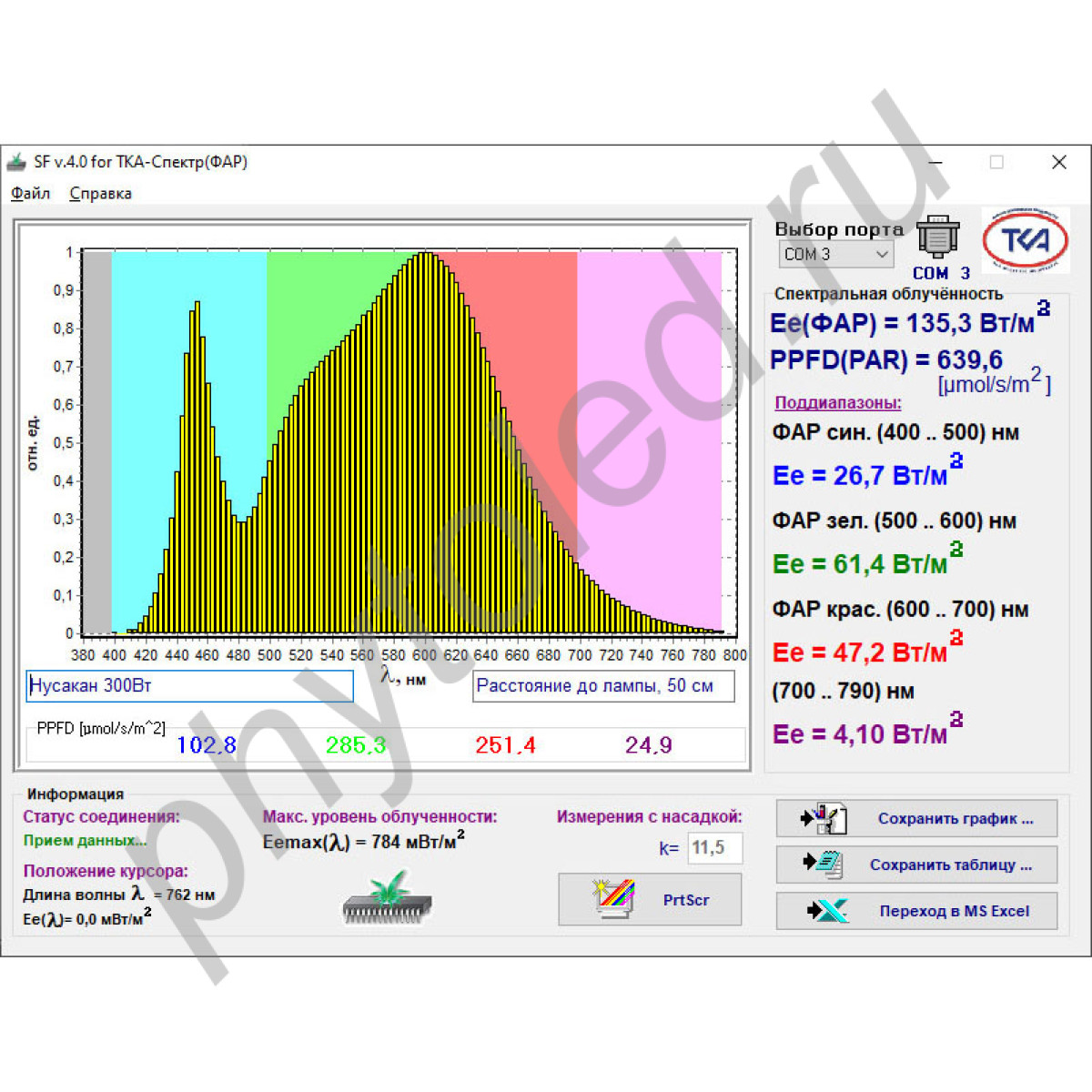Open the Файл menu
1092x1092 pixels.
pyautogui.click(x=30, y=194)
